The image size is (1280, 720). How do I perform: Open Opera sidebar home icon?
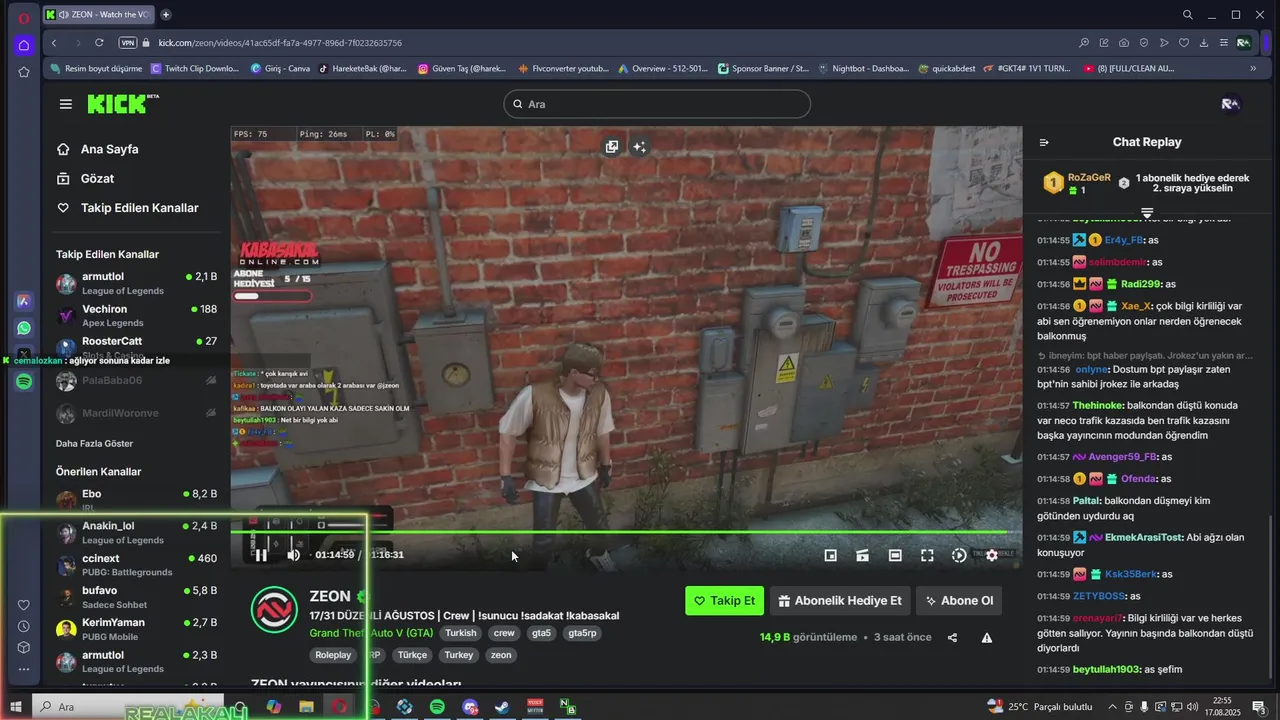click(x=24, y=45)
